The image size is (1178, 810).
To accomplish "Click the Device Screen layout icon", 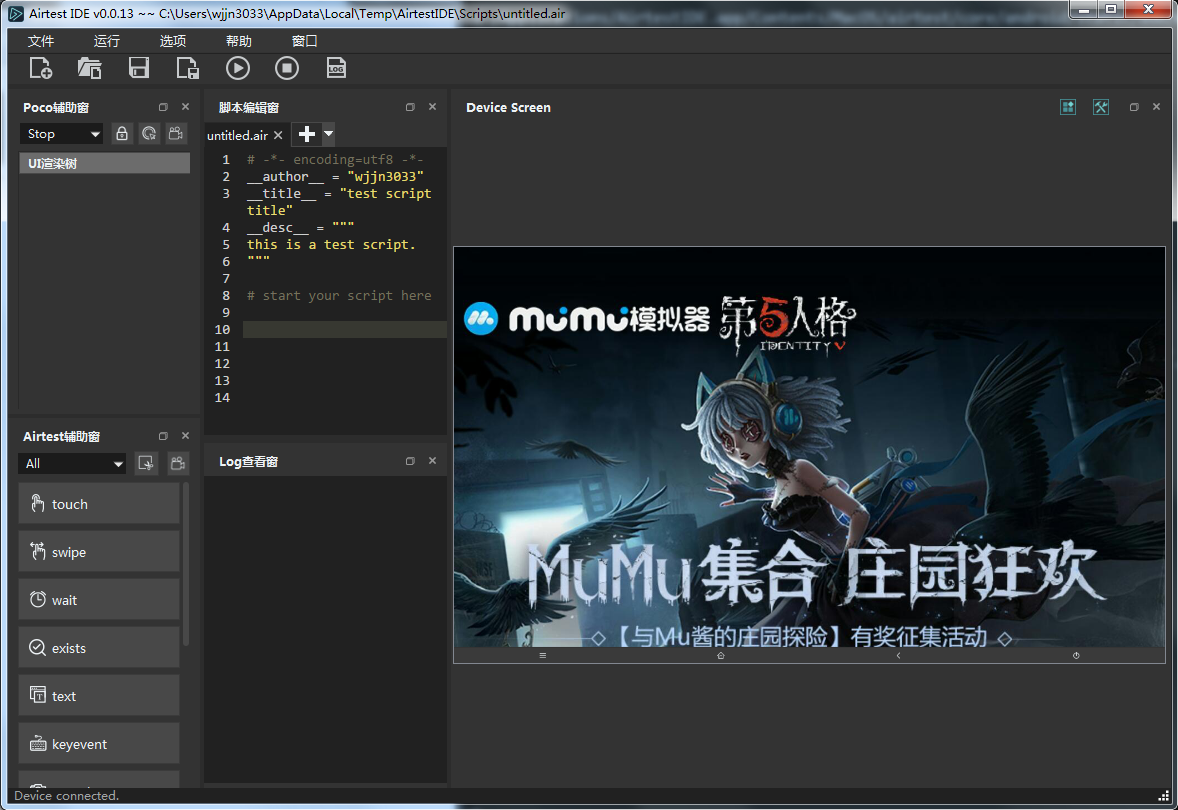I will [x=1068, y=107].
